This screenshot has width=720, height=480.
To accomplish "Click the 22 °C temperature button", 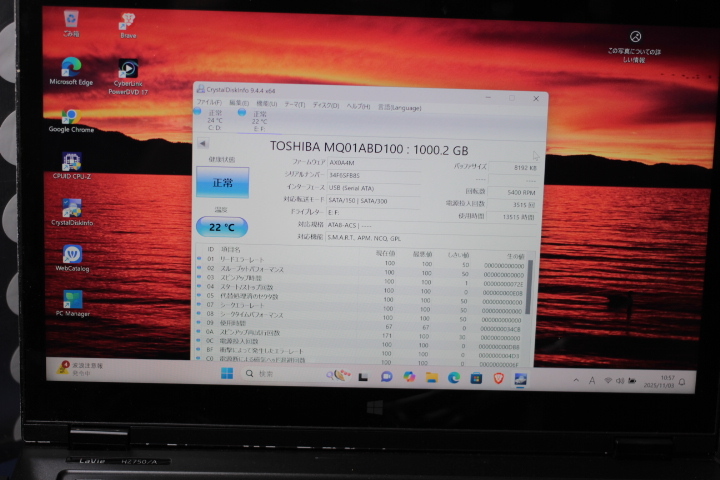I will 222,227.
